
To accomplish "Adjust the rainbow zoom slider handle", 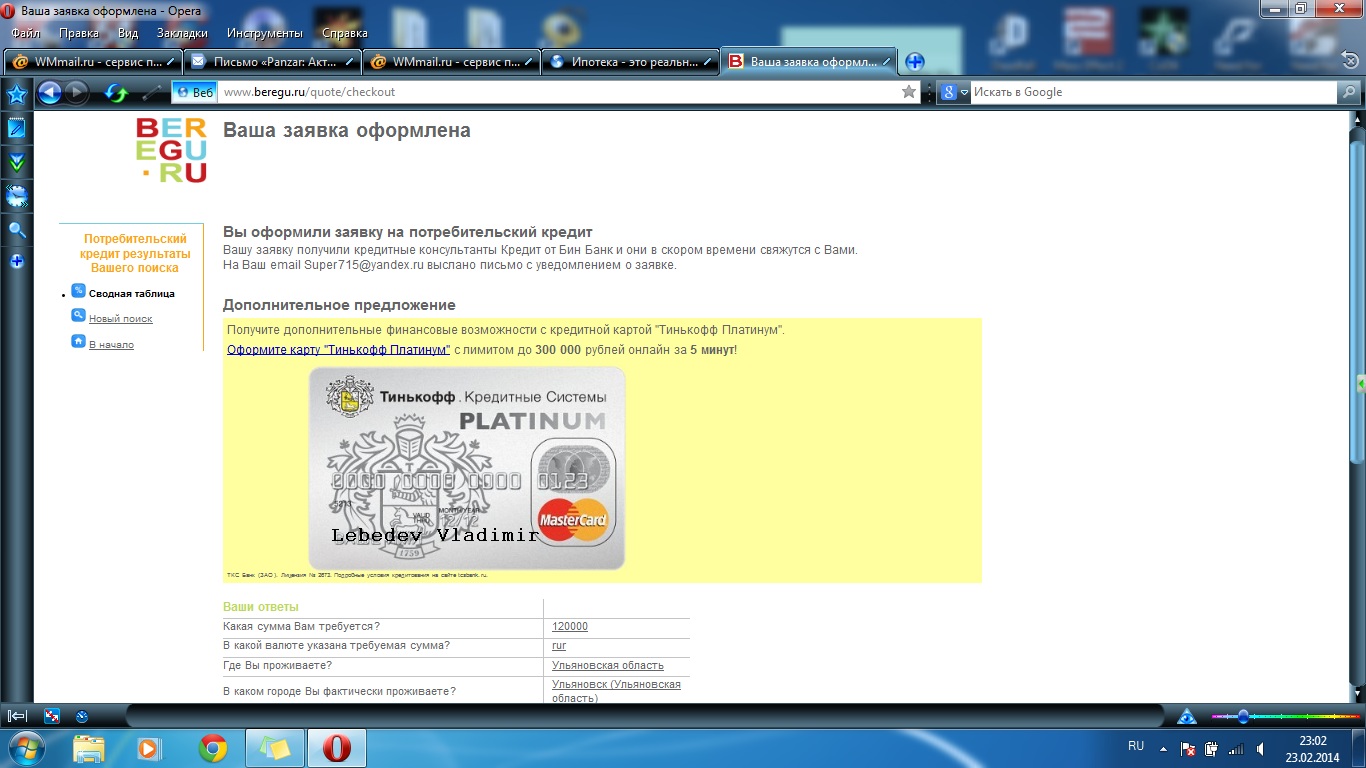I will pos(1243,716).
